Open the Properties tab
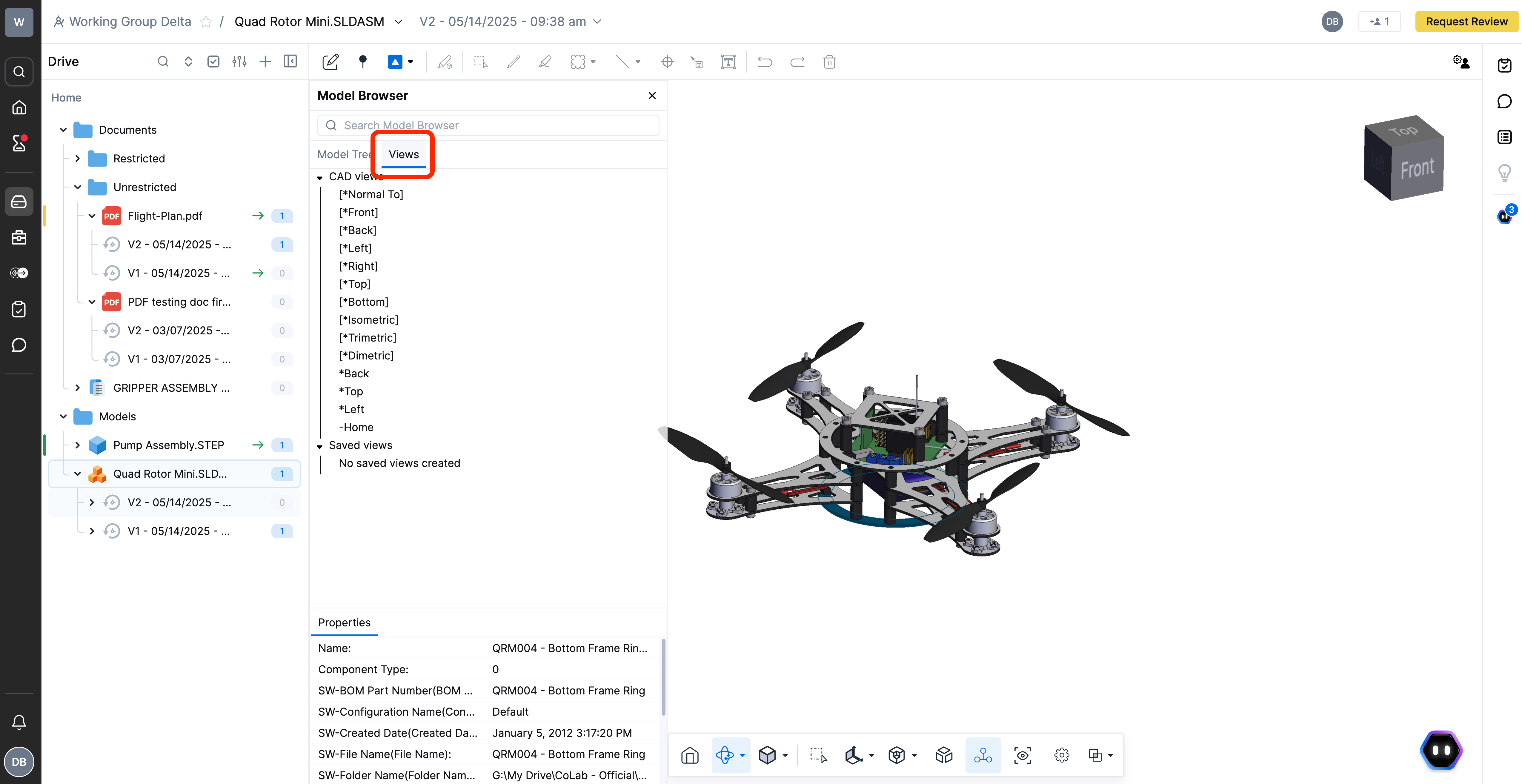 click(x=345, y=623)
